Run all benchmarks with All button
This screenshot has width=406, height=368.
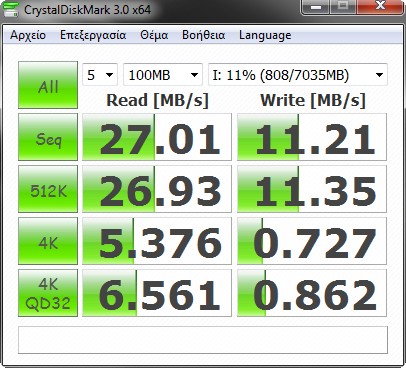(x=48, y=85)
